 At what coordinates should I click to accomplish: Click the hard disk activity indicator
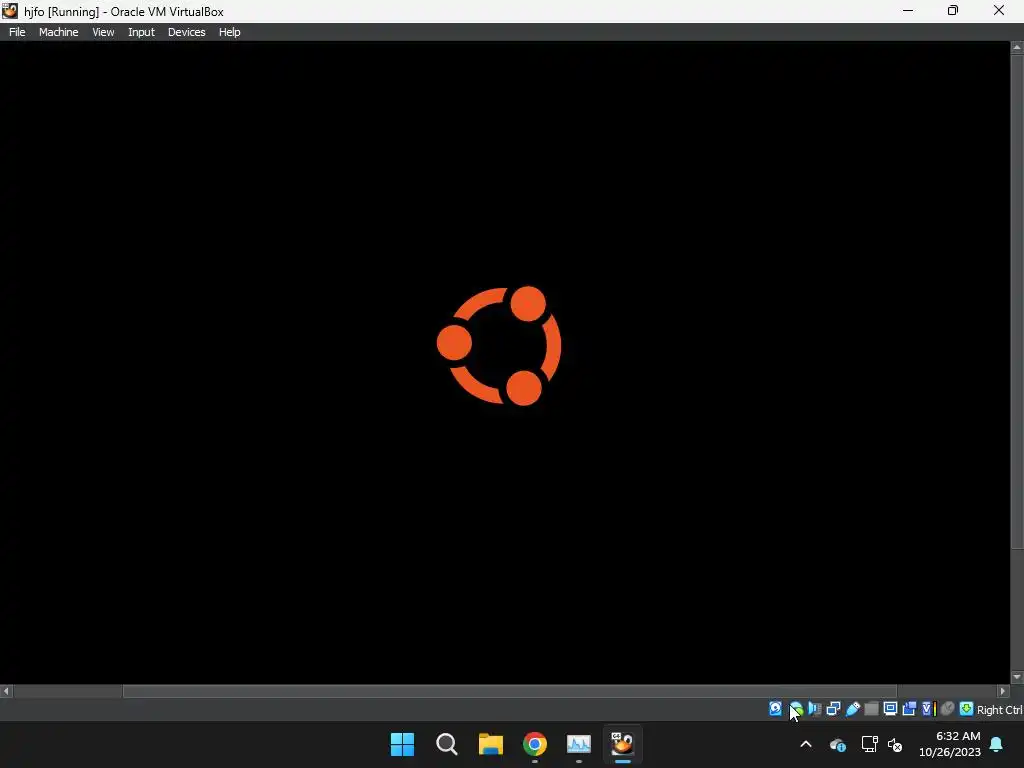[775, 709]
